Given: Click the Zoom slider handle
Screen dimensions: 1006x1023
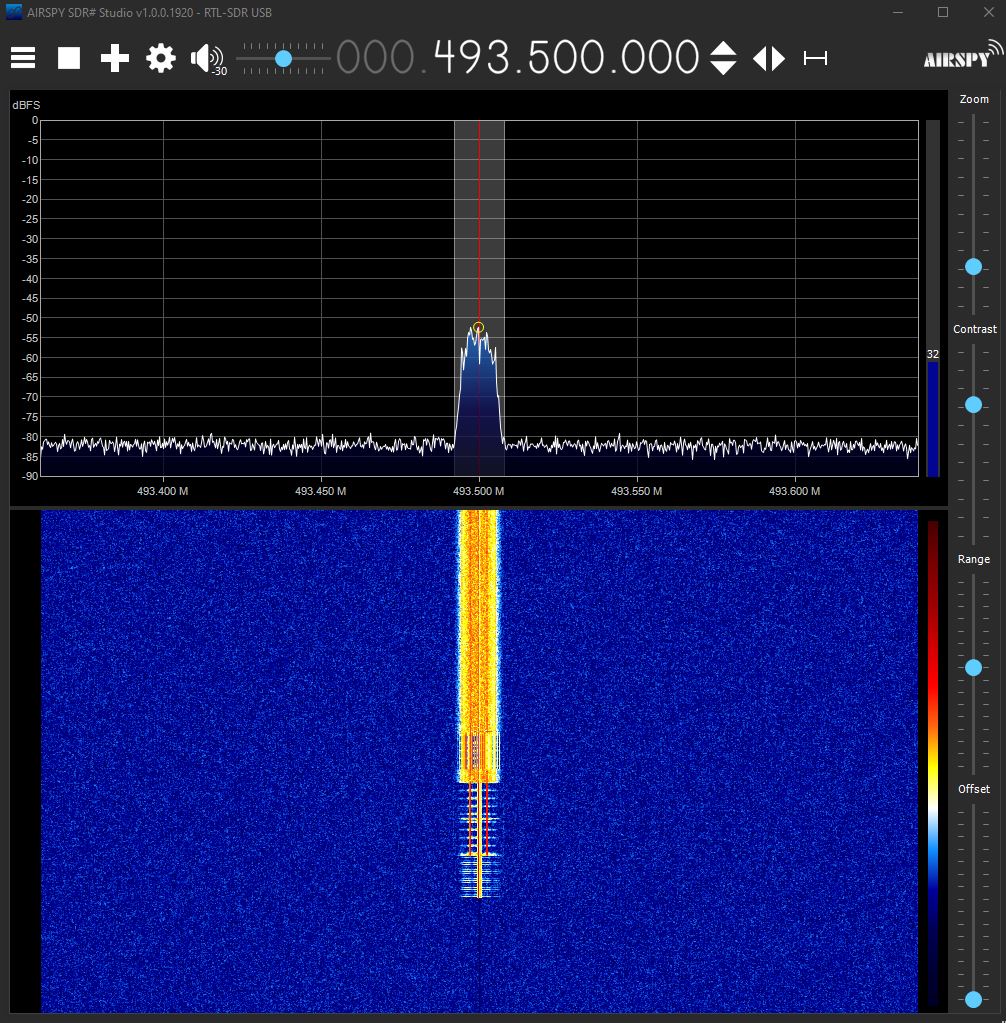Looking at the screenshot, I should click(973, 267).
